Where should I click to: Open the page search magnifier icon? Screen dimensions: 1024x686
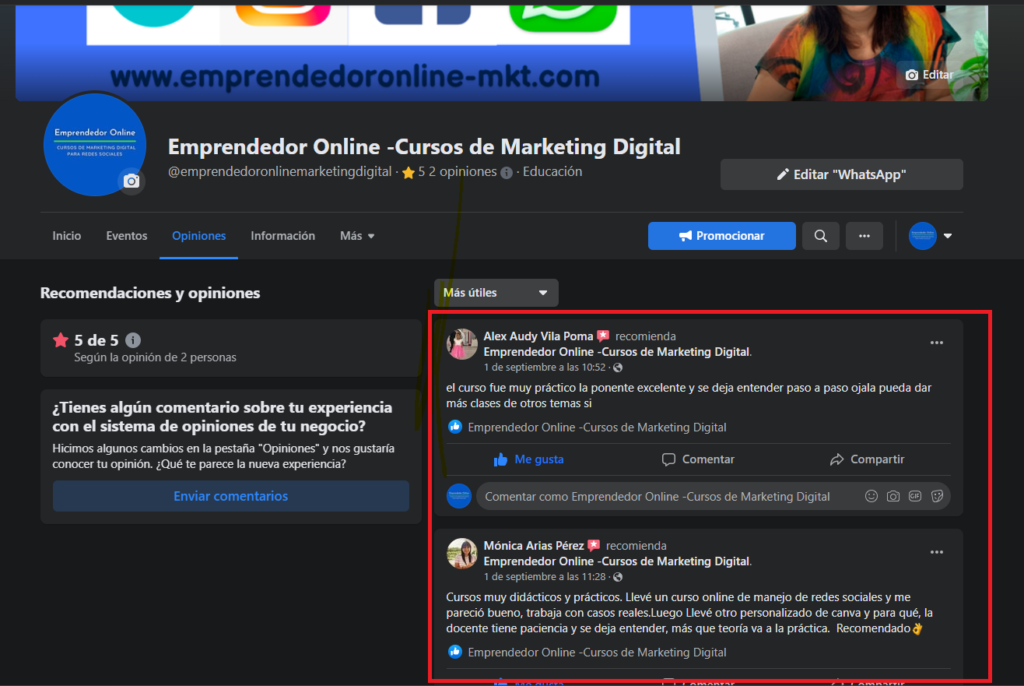point(820,236)
